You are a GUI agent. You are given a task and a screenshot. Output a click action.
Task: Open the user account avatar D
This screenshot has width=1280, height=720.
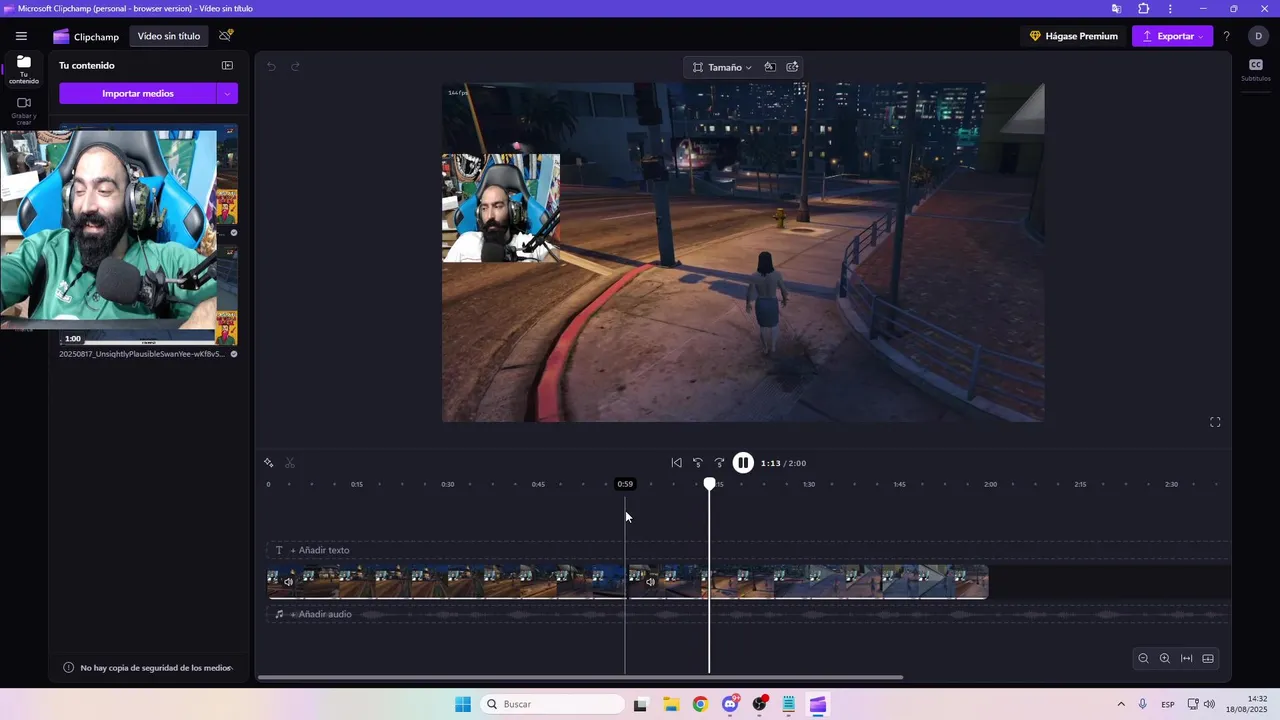pyautogui.click(x=1258, y=36)
